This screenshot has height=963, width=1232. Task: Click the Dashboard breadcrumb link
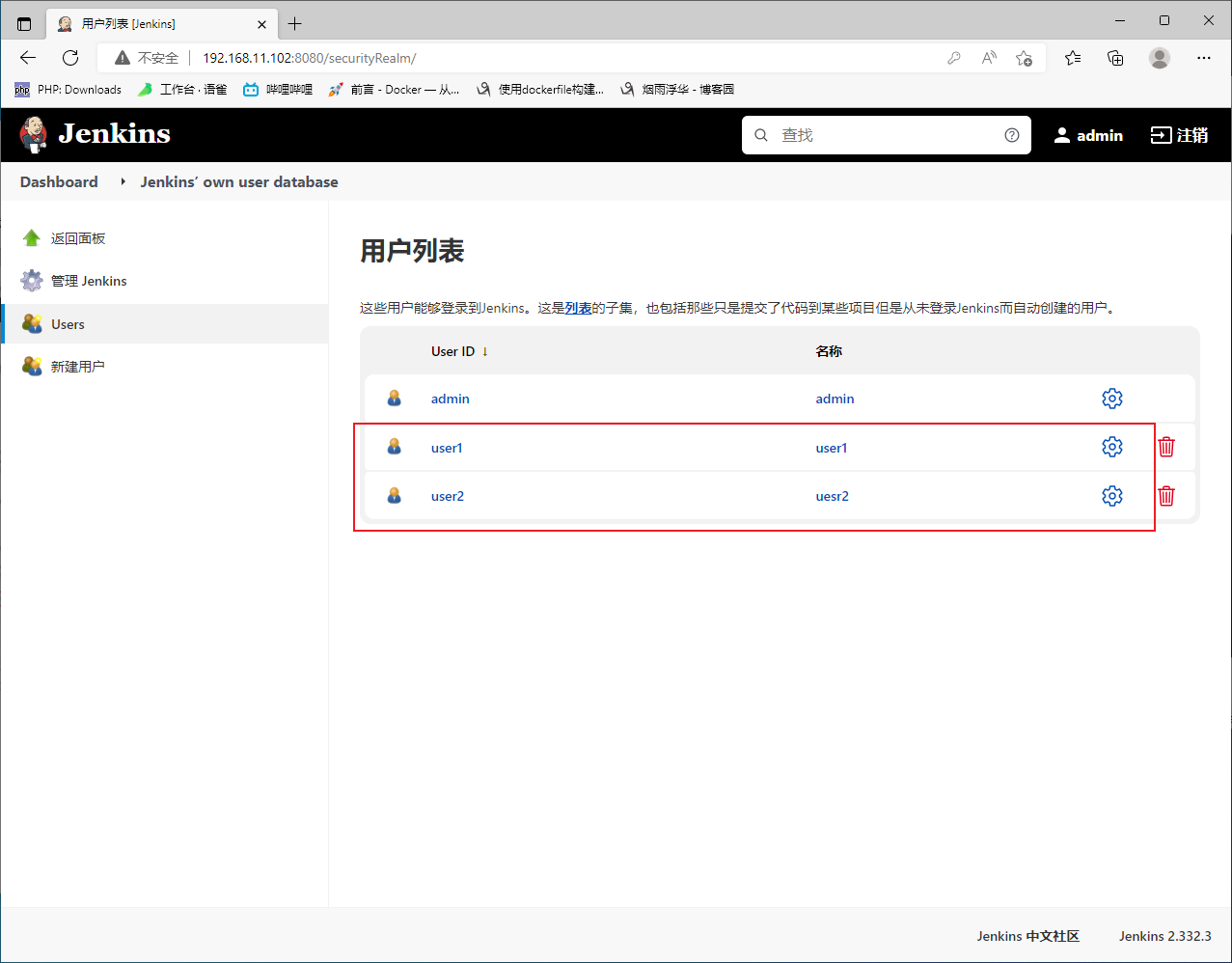point(59,181)
